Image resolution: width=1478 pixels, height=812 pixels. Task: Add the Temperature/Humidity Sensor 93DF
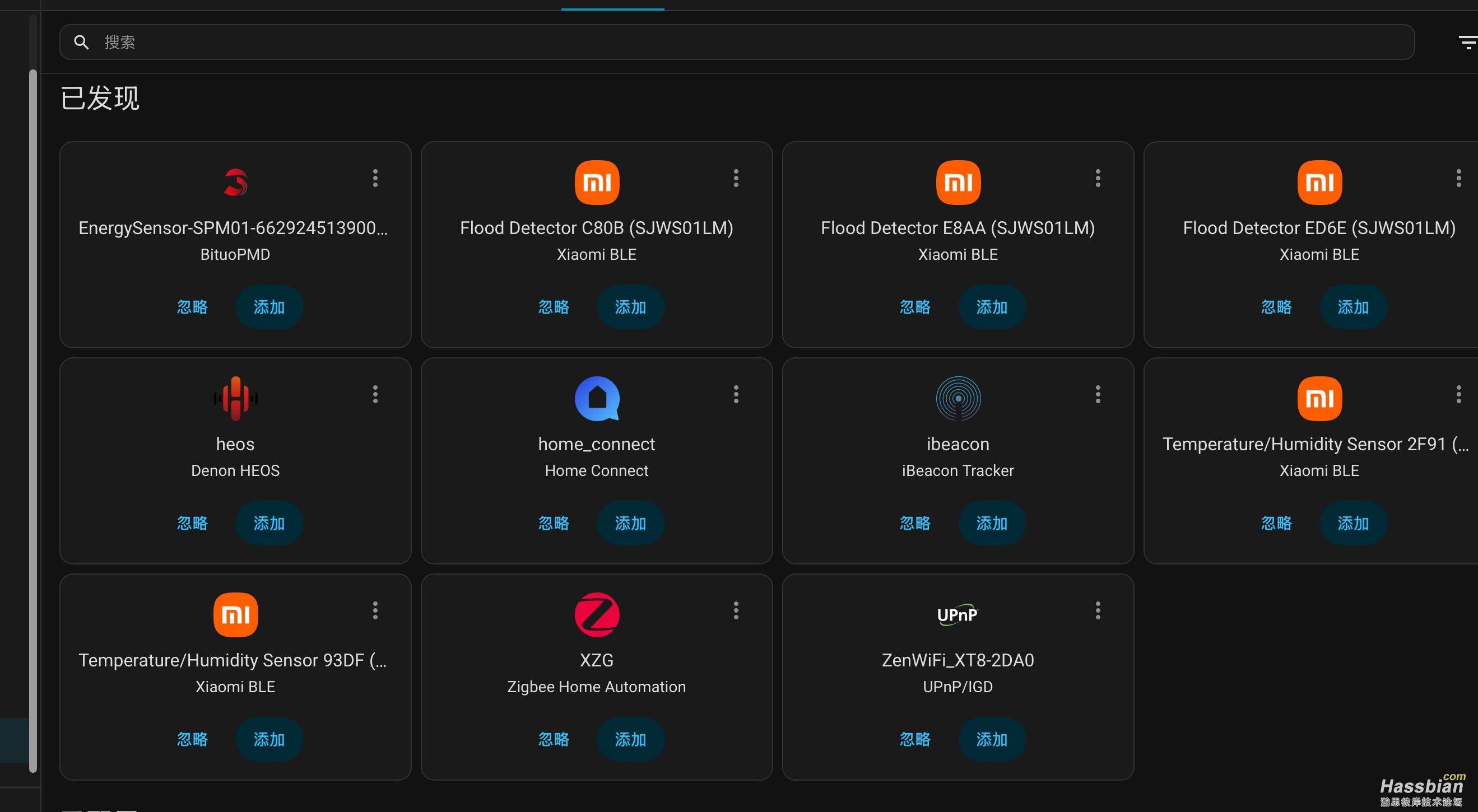(x=269, y=740)
